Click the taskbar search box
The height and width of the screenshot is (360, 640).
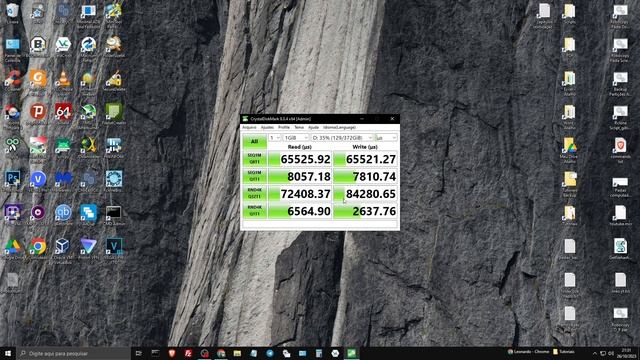pyautogui.click(x=73, y=353)
